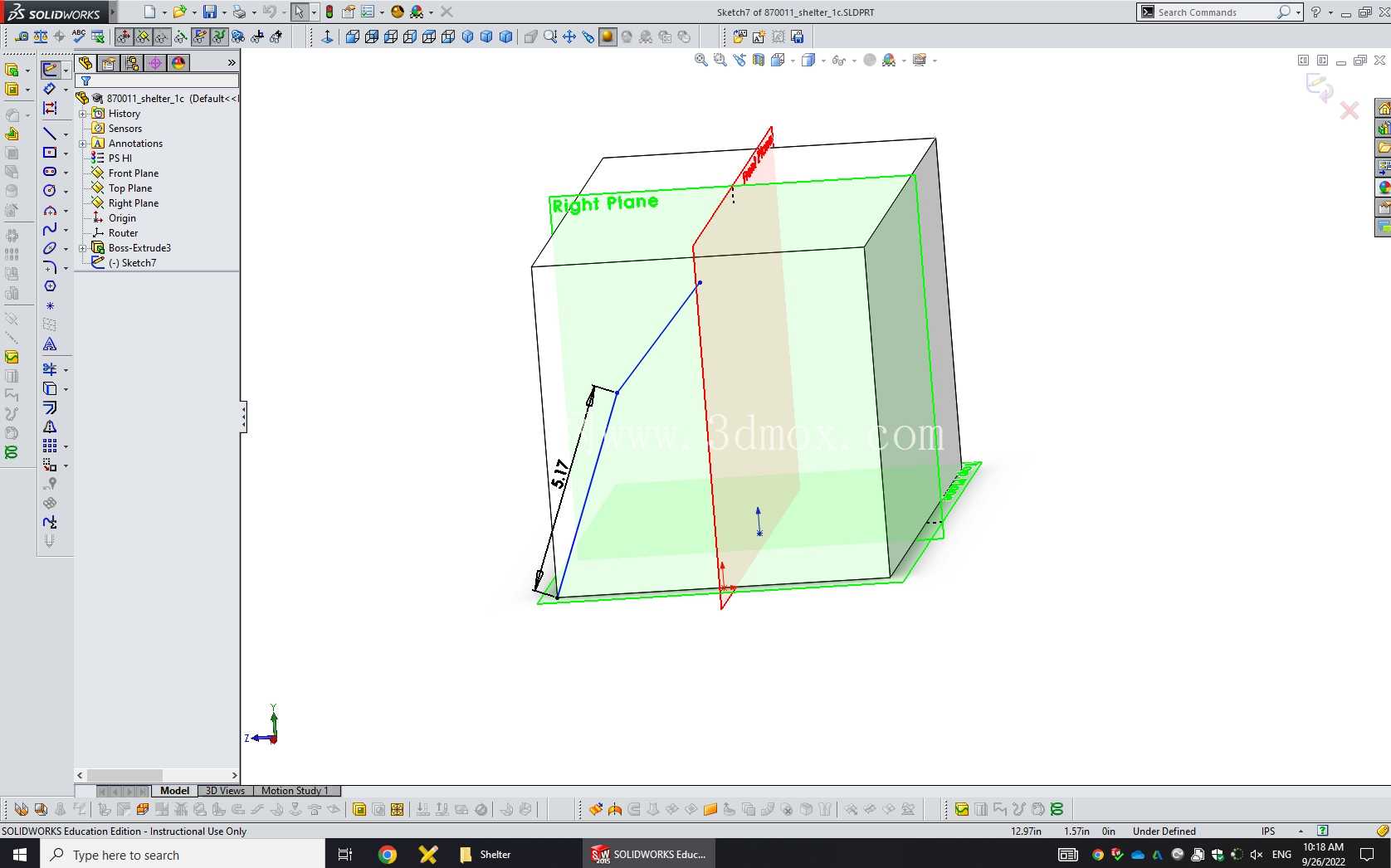Select the Corner Rectangle sketch tool
Screen dimensions: 1391x868
pyautogui.click(x=50, y=153)
